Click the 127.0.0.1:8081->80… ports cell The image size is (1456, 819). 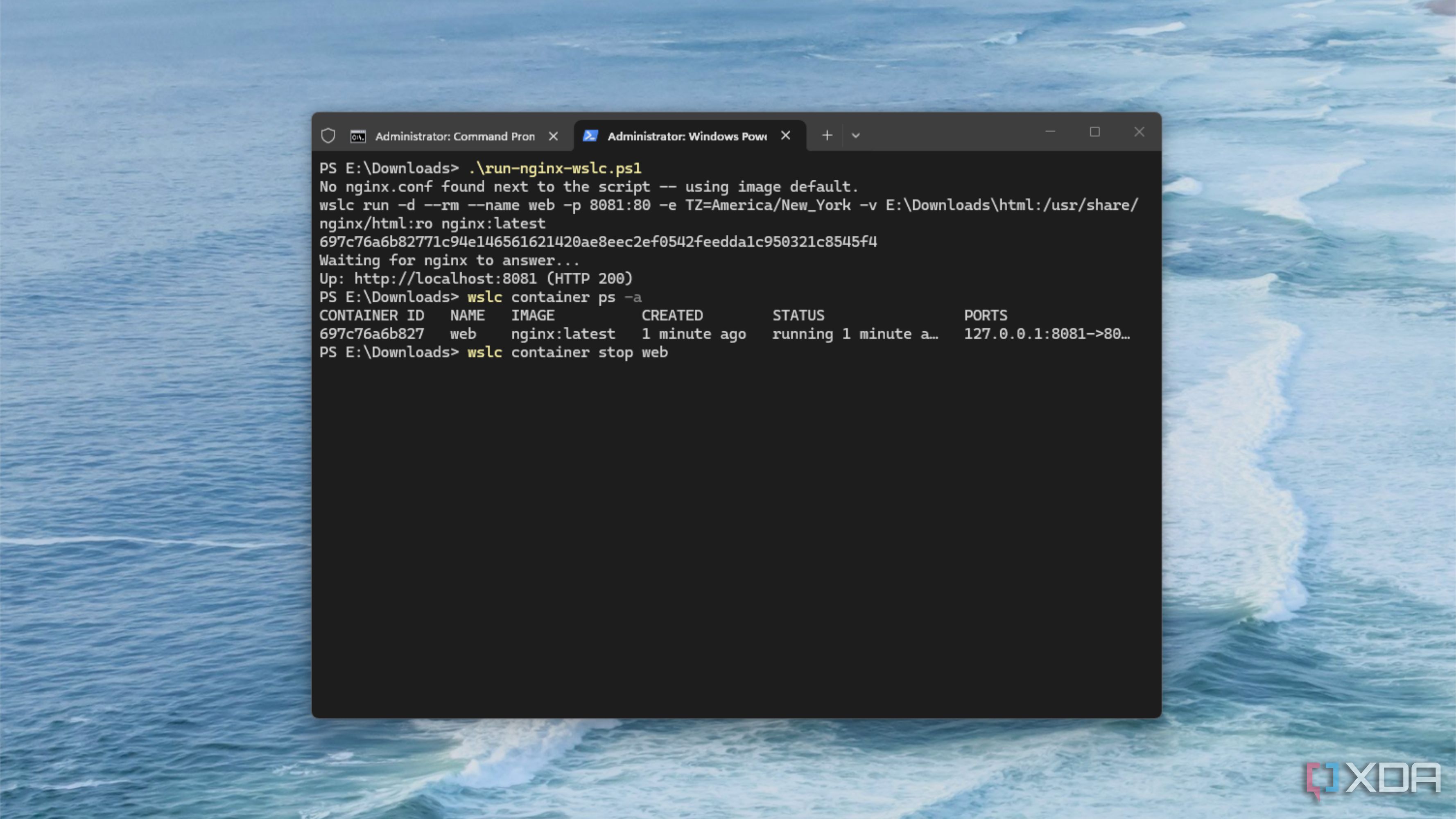(1047, 334)
